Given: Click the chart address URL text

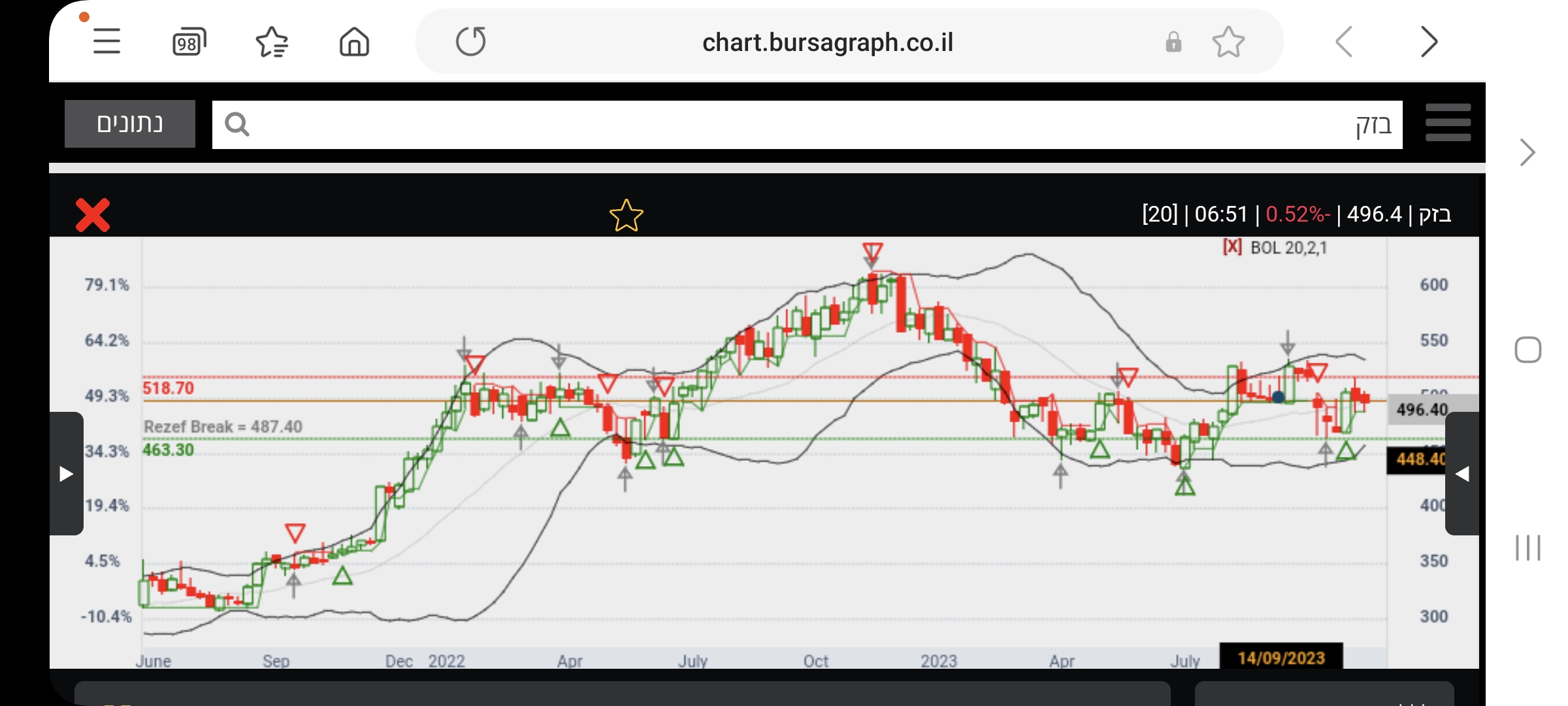Looking at the screenshot, I should click(x=827, y=42).
